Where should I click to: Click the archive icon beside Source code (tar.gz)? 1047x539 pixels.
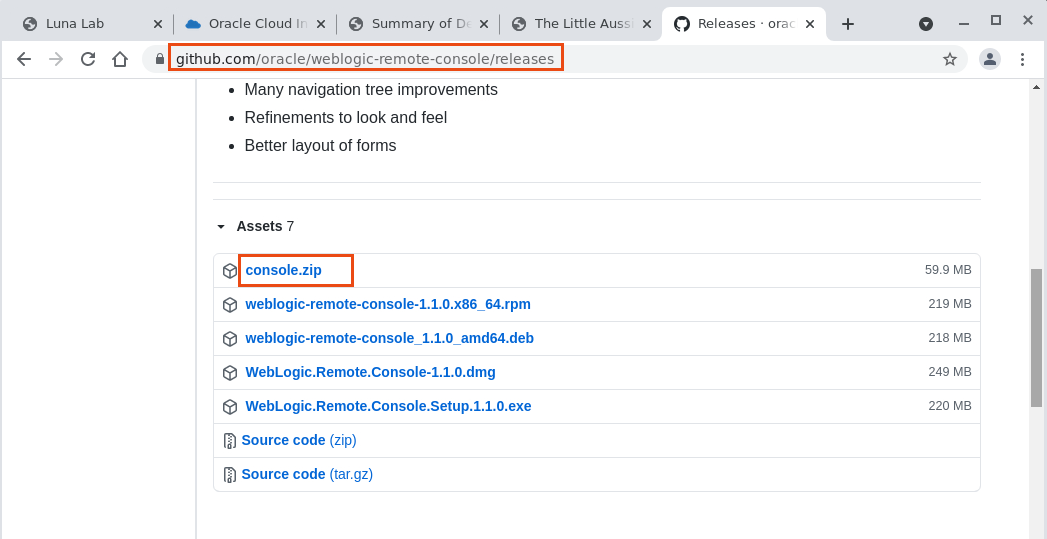(x=230, y=475)
